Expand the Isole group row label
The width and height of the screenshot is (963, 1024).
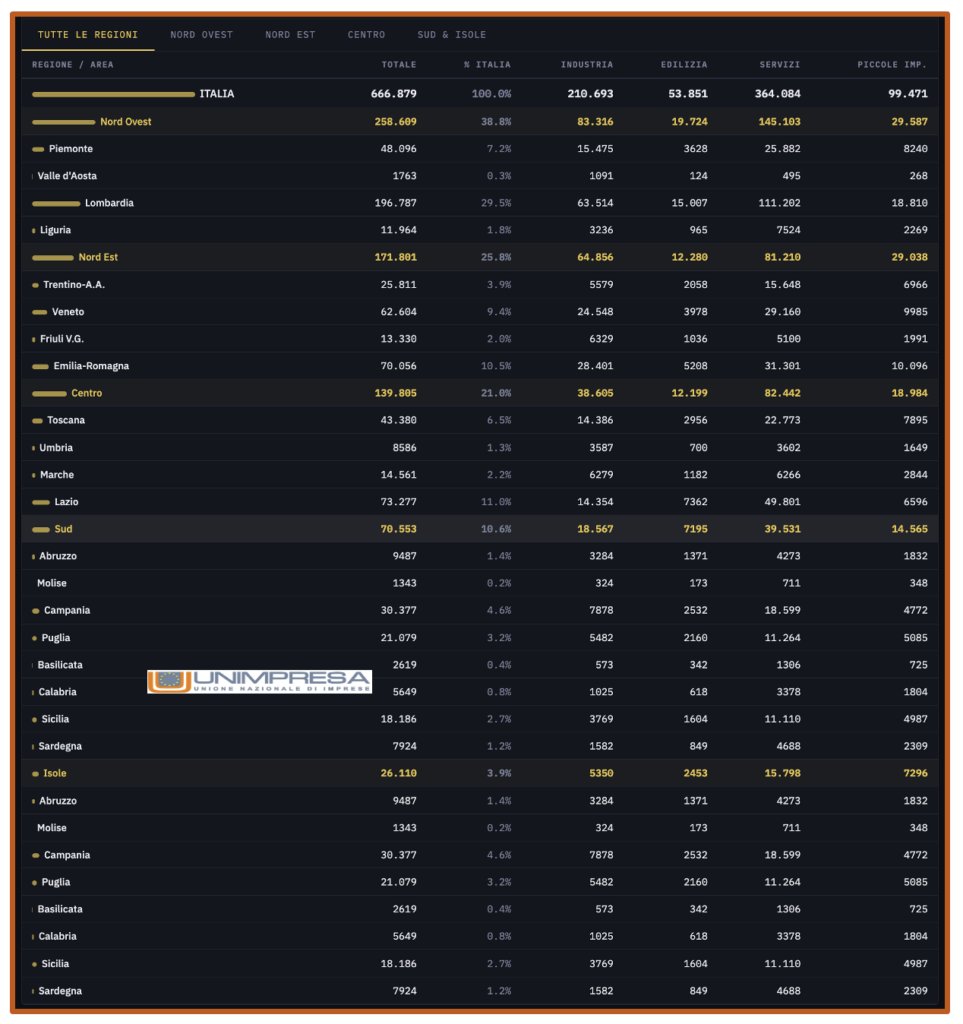coord(55,774)
